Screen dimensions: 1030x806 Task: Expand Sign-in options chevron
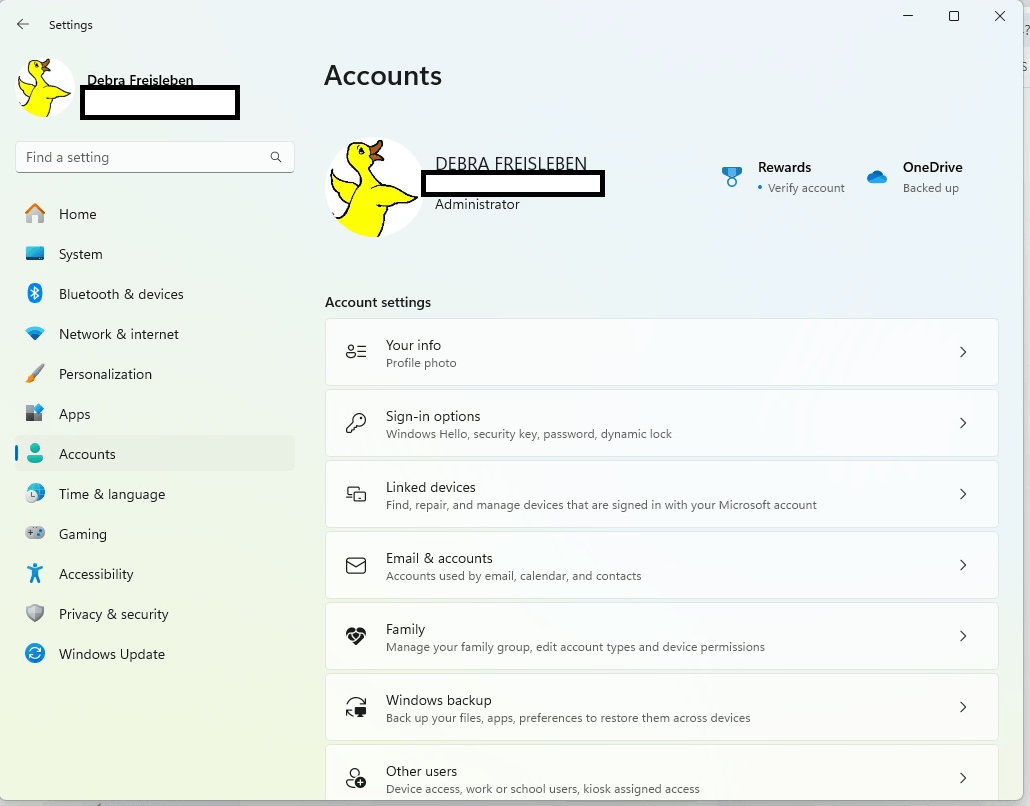click(x=963, y=423)
